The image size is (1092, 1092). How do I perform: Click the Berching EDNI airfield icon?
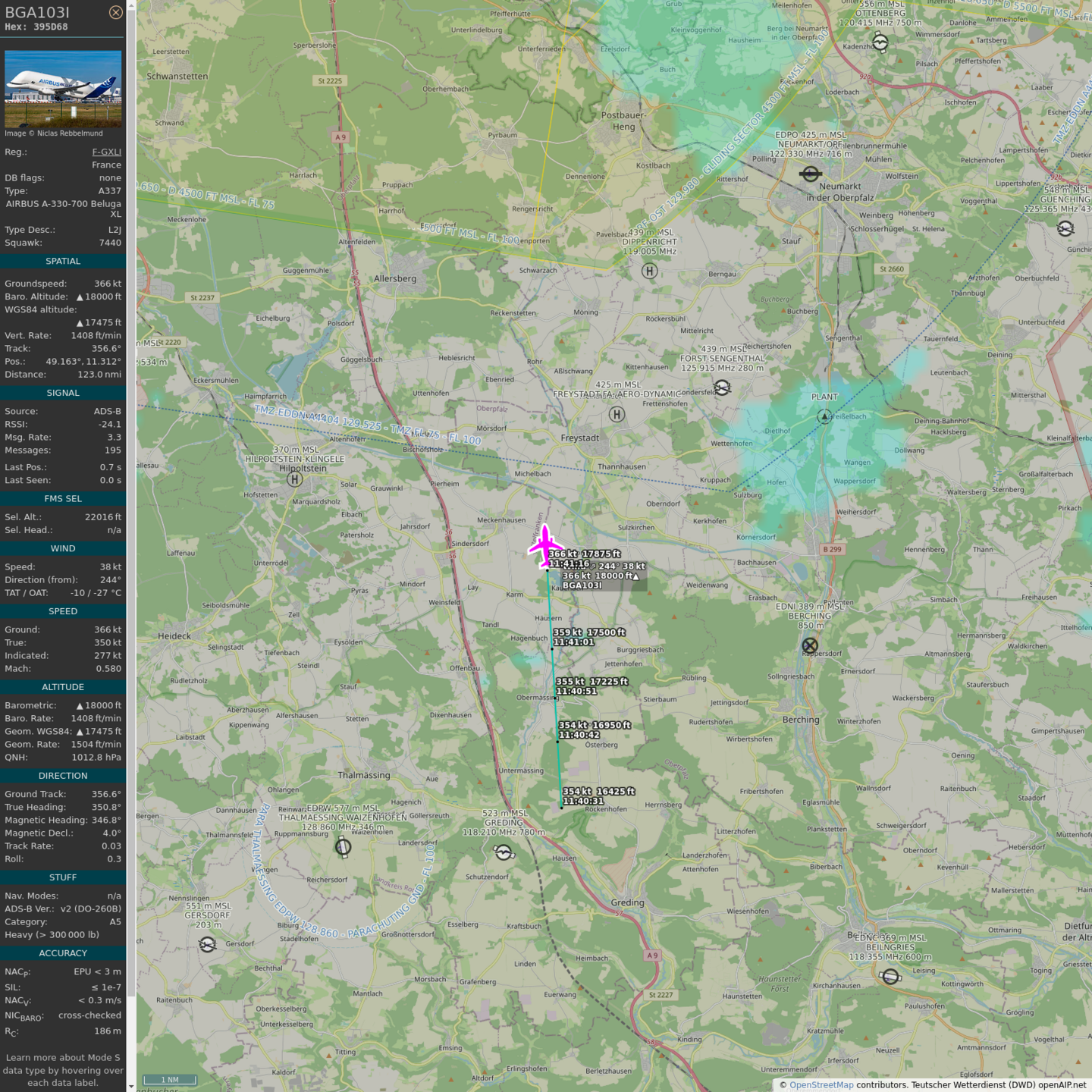[810, 646]
